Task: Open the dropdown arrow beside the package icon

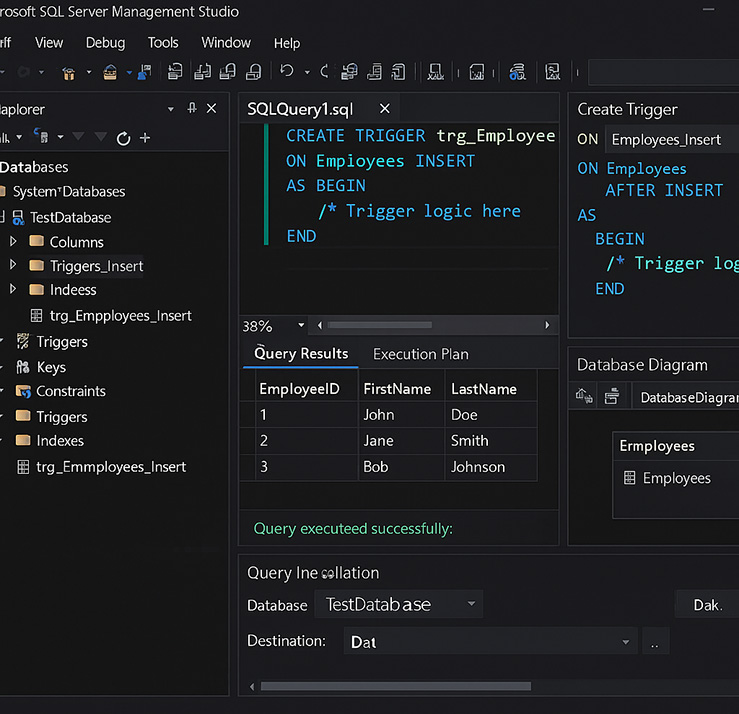Action: (x=89, y=73)
